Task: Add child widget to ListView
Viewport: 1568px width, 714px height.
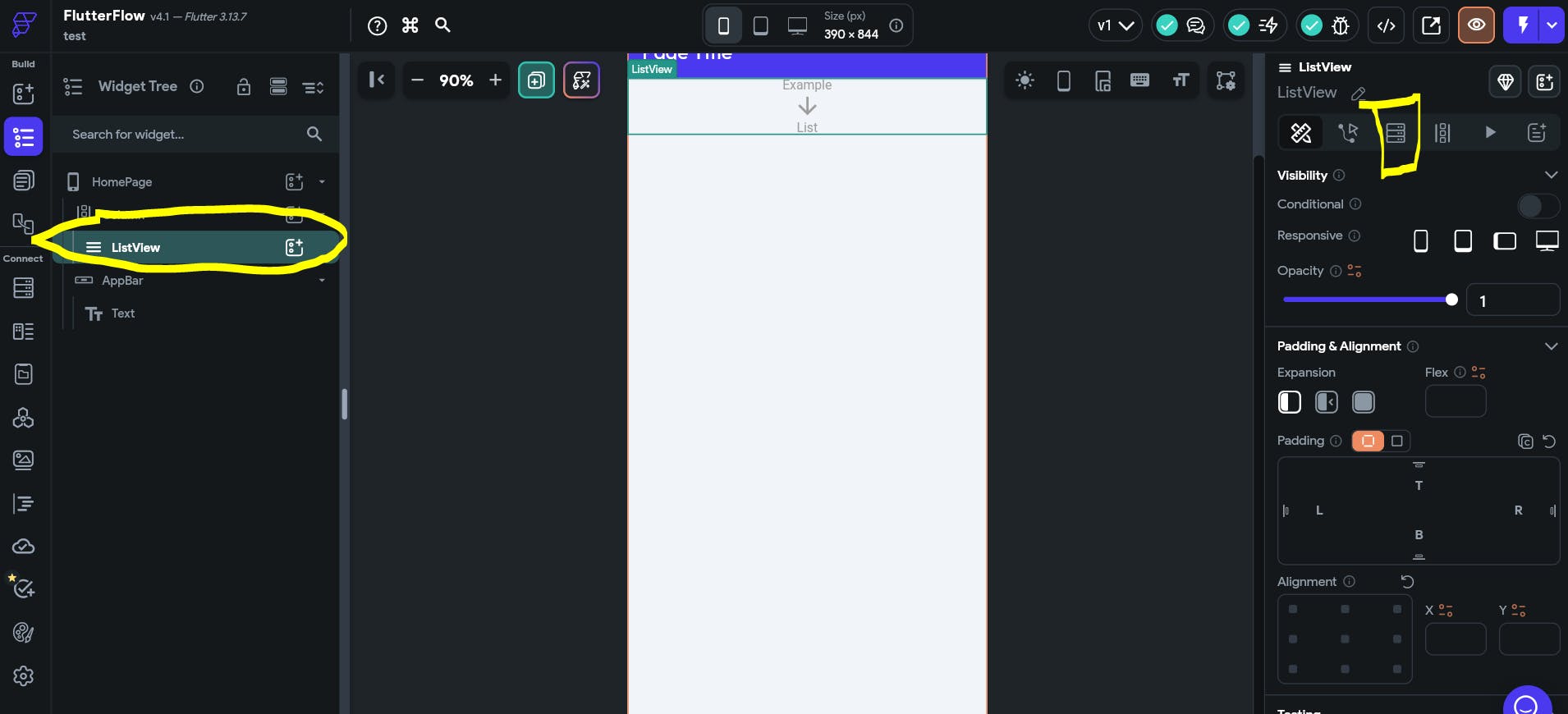Action: pyautogui.click(x=294, y=247)
